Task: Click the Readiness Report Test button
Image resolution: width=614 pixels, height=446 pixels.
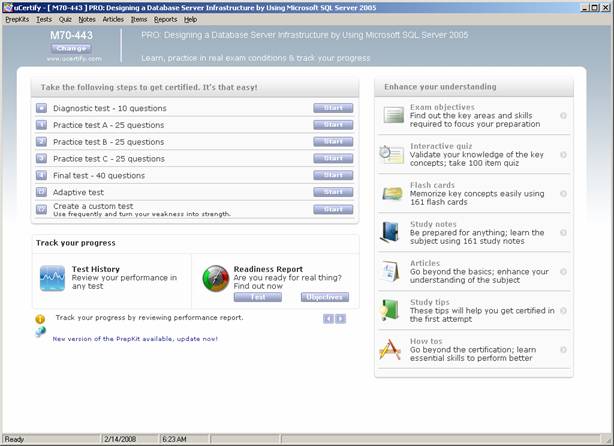Action: tap(258, 297)
